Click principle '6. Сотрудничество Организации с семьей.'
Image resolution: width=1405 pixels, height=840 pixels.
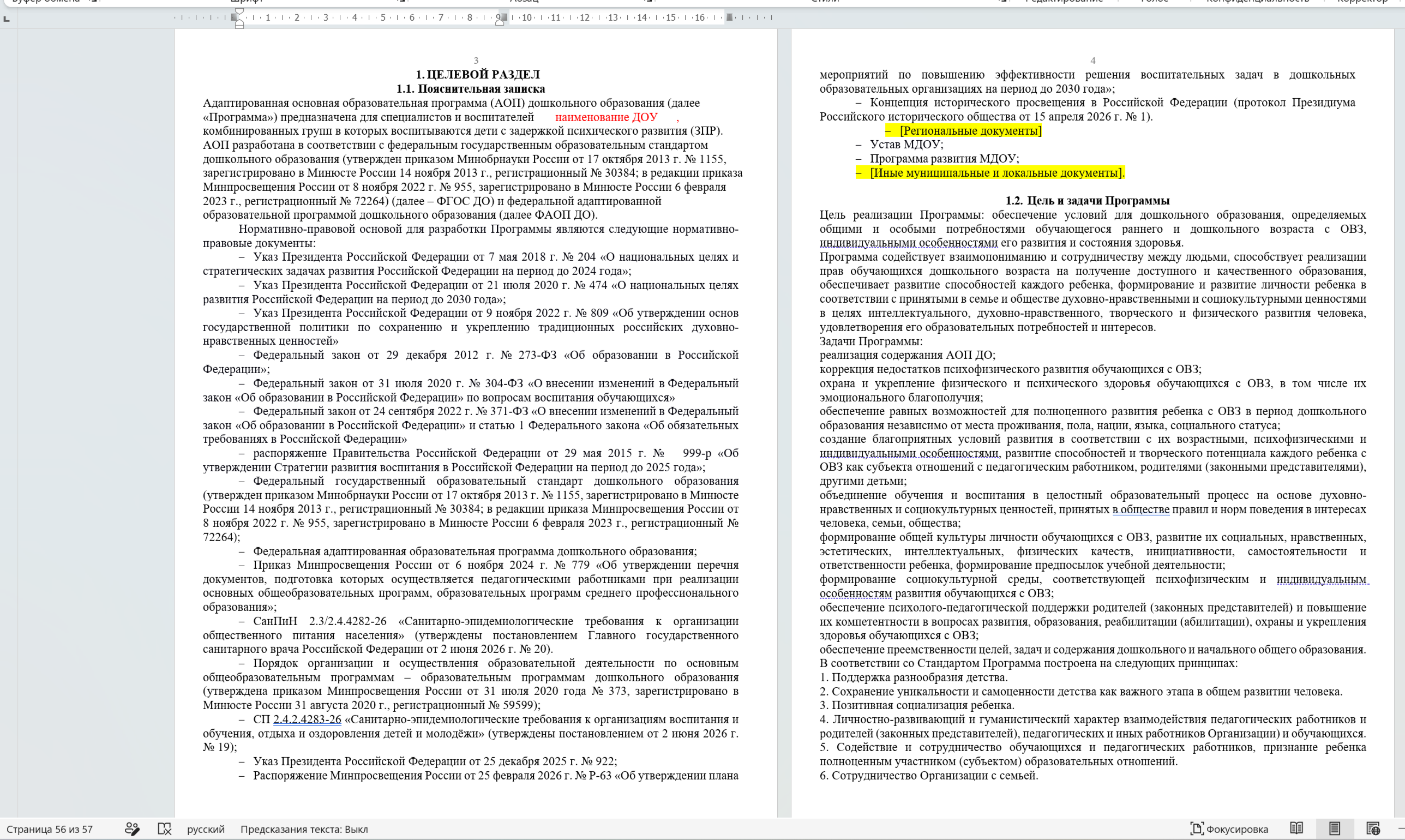[x=928, y=776]
